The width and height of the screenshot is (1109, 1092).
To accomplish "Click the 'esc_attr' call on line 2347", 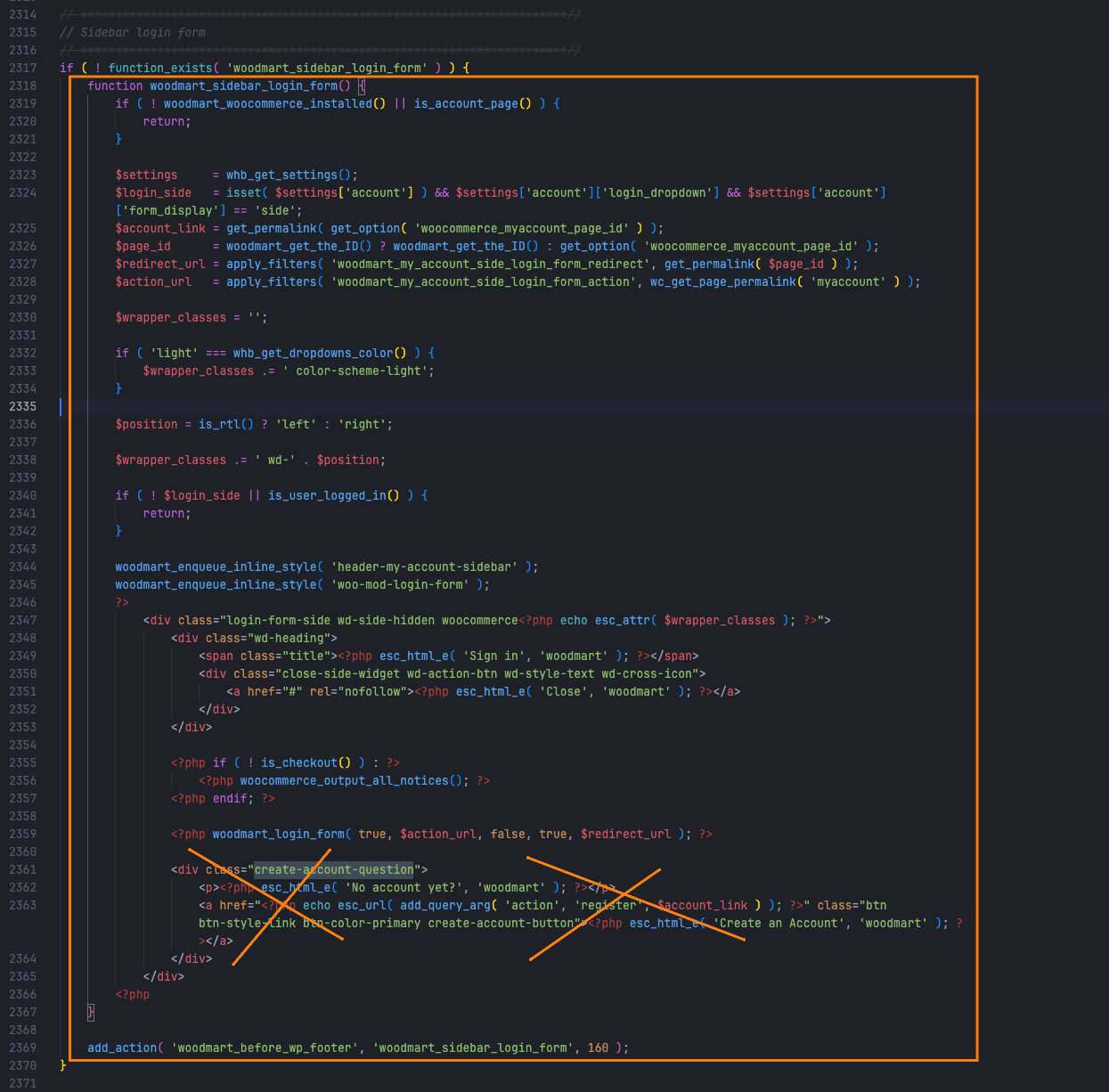I will 623,620.
